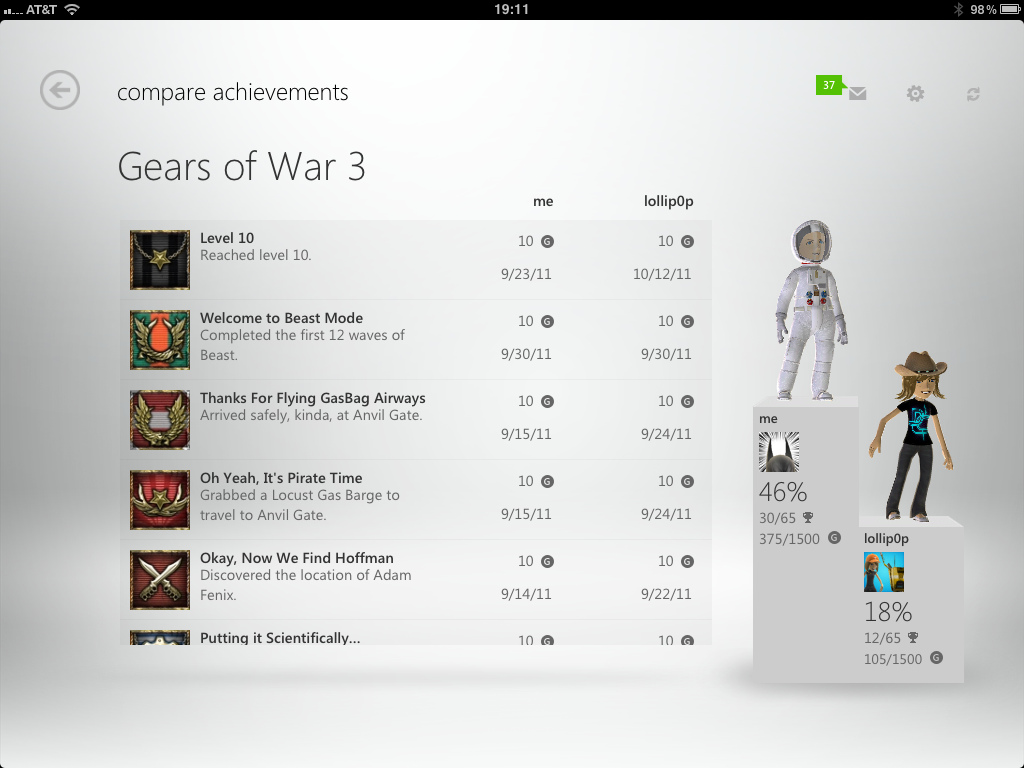The height and width of the screenshot is (768, 1024).
Task: Tap the battery indicator in status bar
Action: [1010, 9]
